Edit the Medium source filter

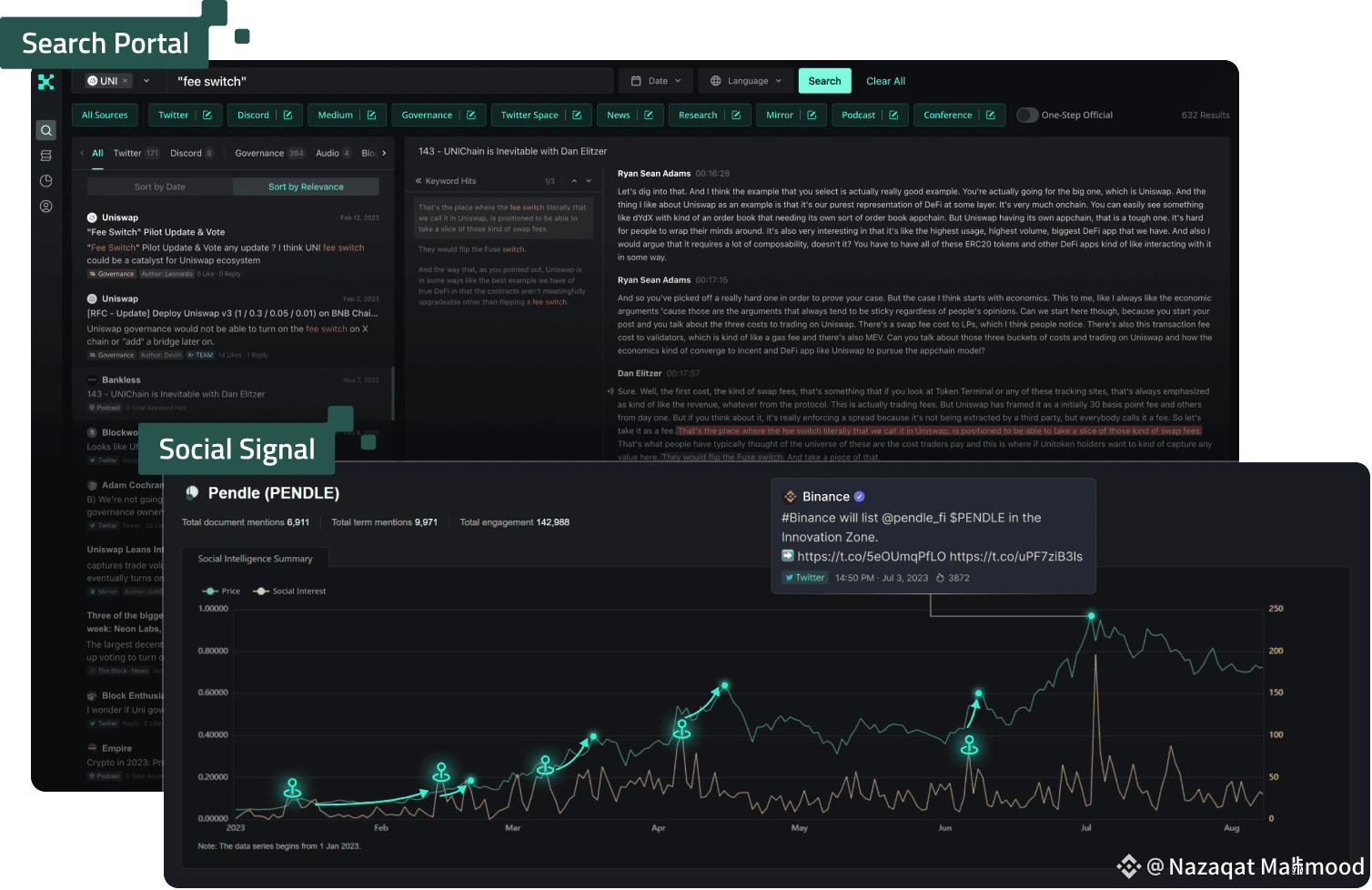(x=371, y=116)
